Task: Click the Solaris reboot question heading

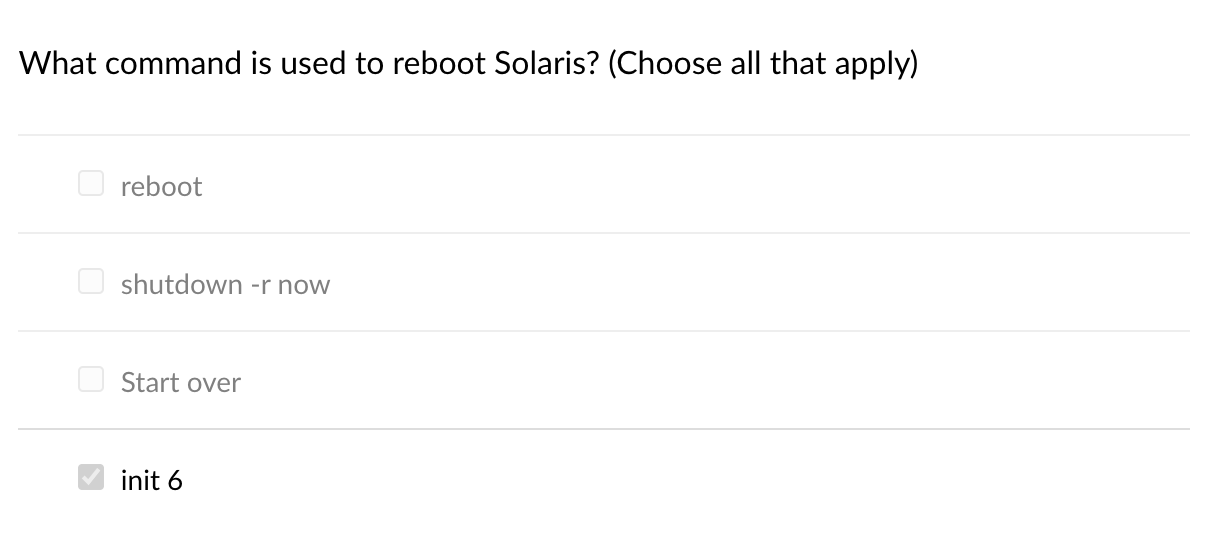Action: tap(310, 64)
